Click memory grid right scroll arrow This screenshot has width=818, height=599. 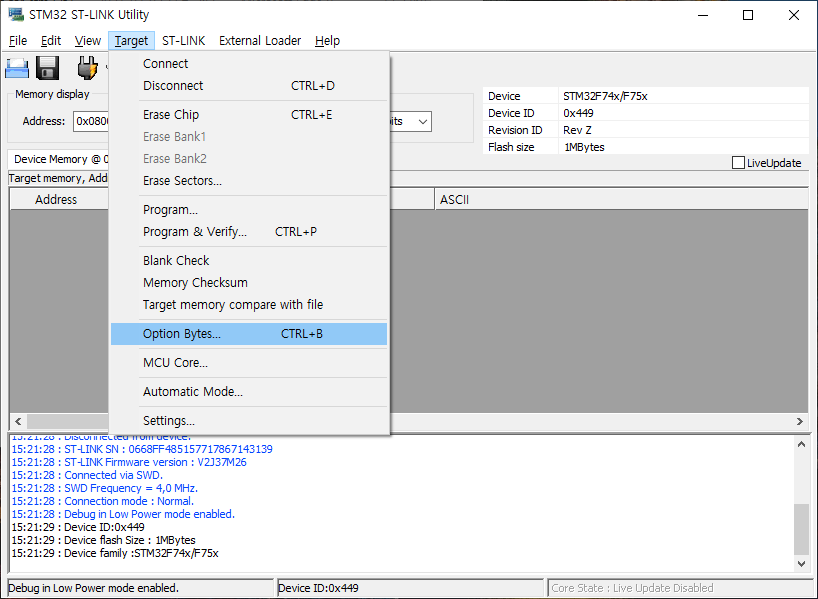point(800,421)
